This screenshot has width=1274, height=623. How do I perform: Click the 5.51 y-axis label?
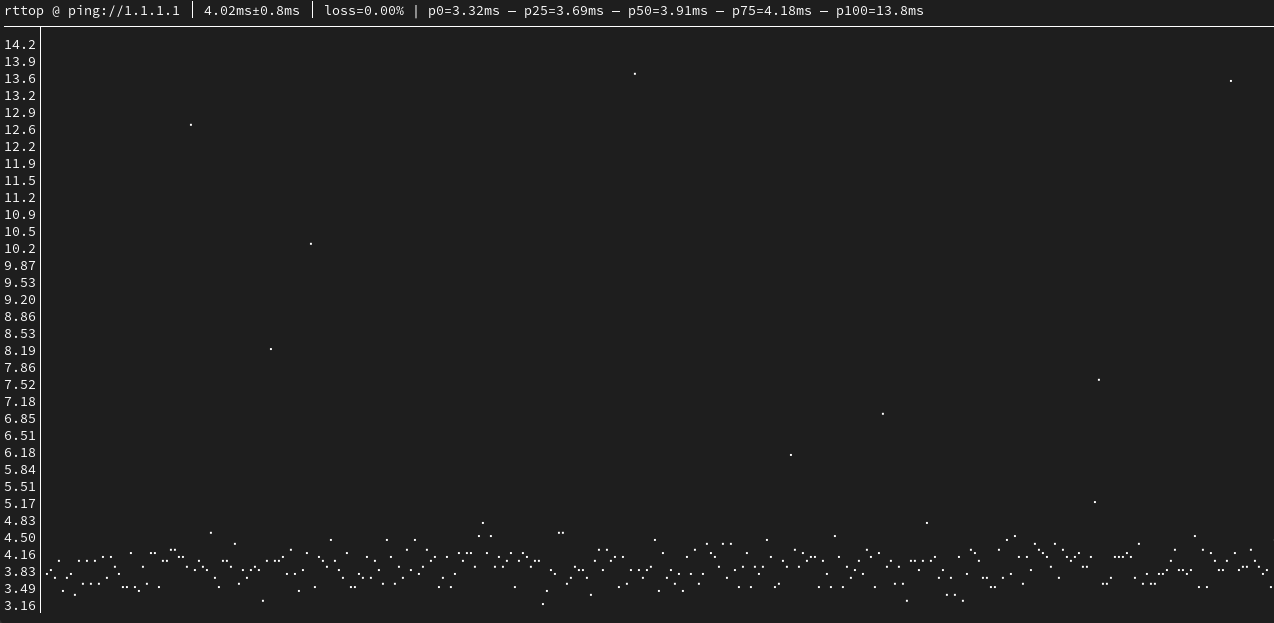(20, 487)
